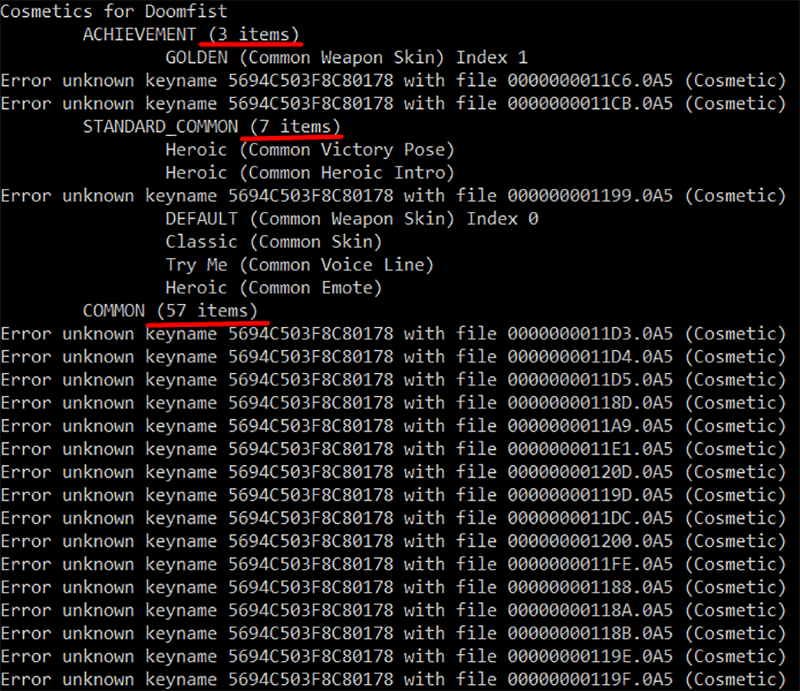The image size is (800, 691).
Task: Click the error line with file 000000001188.0A5
Action: [x=393, y=587]
